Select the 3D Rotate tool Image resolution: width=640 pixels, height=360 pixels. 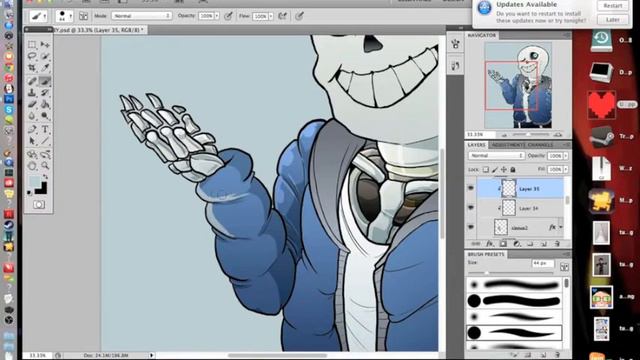[x=32, y=154]
